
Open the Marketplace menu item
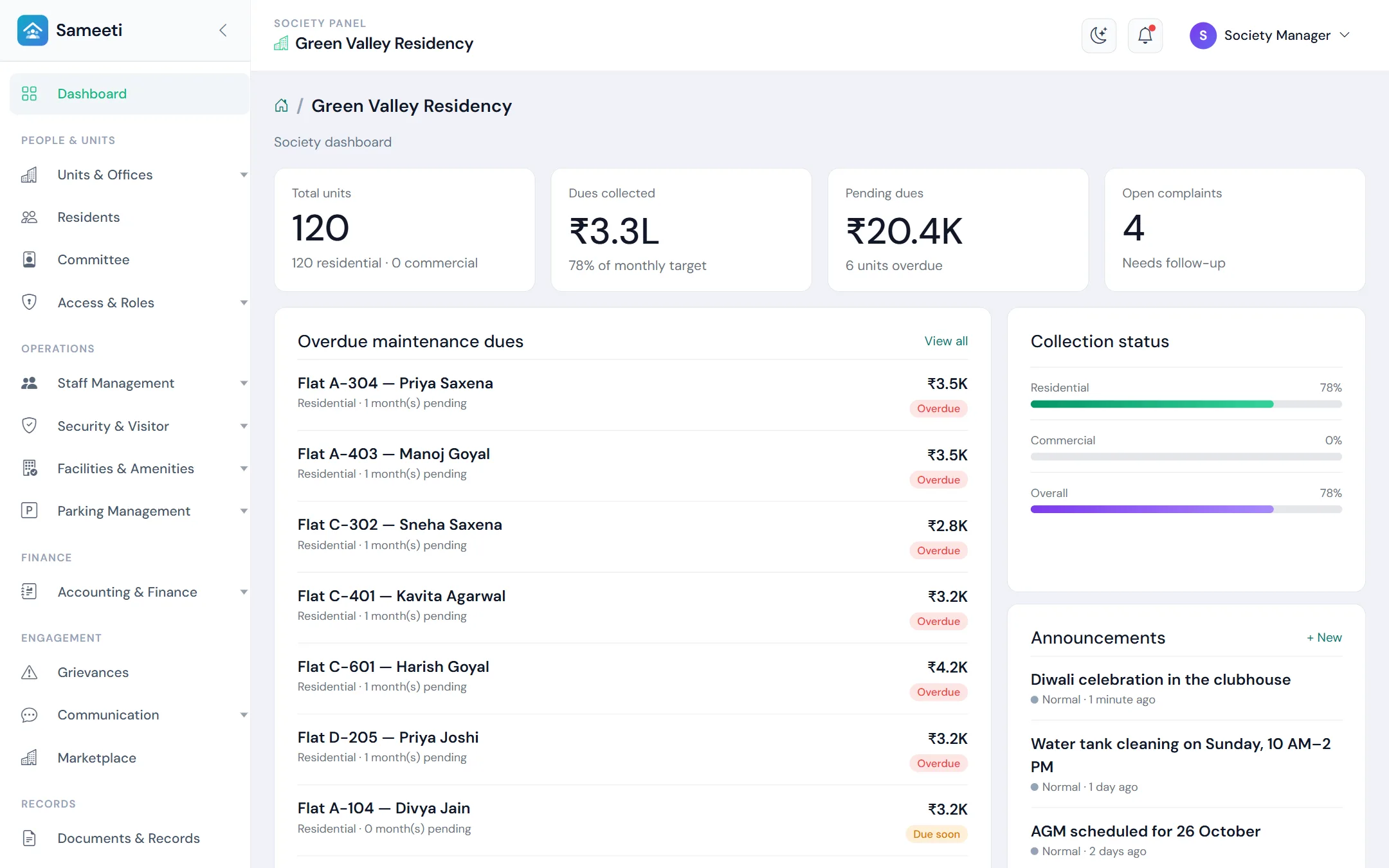(x=129, y=757)
